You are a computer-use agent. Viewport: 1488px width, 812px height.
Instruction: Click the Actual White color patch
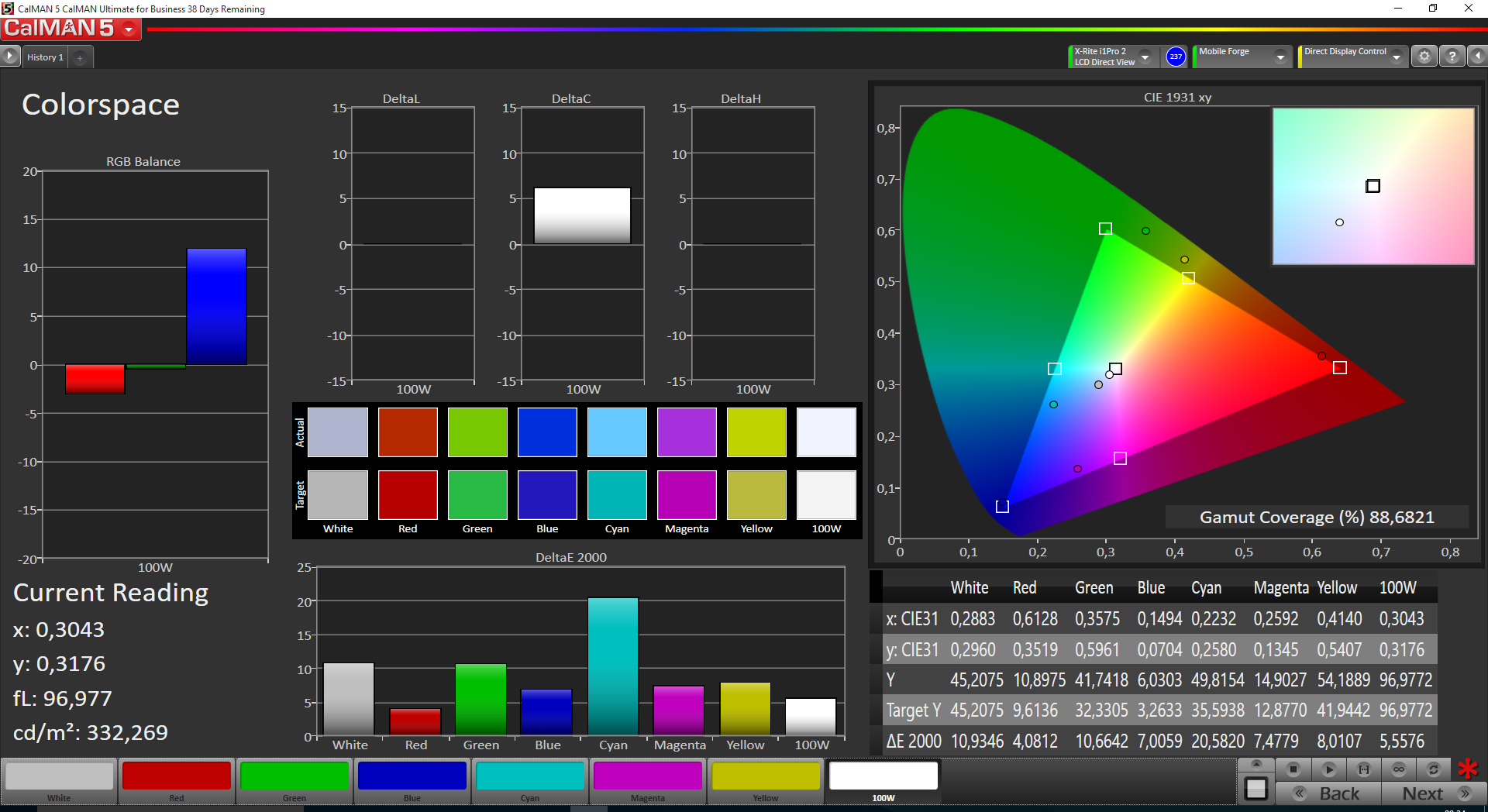pyautogui.click(x=338, y=432)
